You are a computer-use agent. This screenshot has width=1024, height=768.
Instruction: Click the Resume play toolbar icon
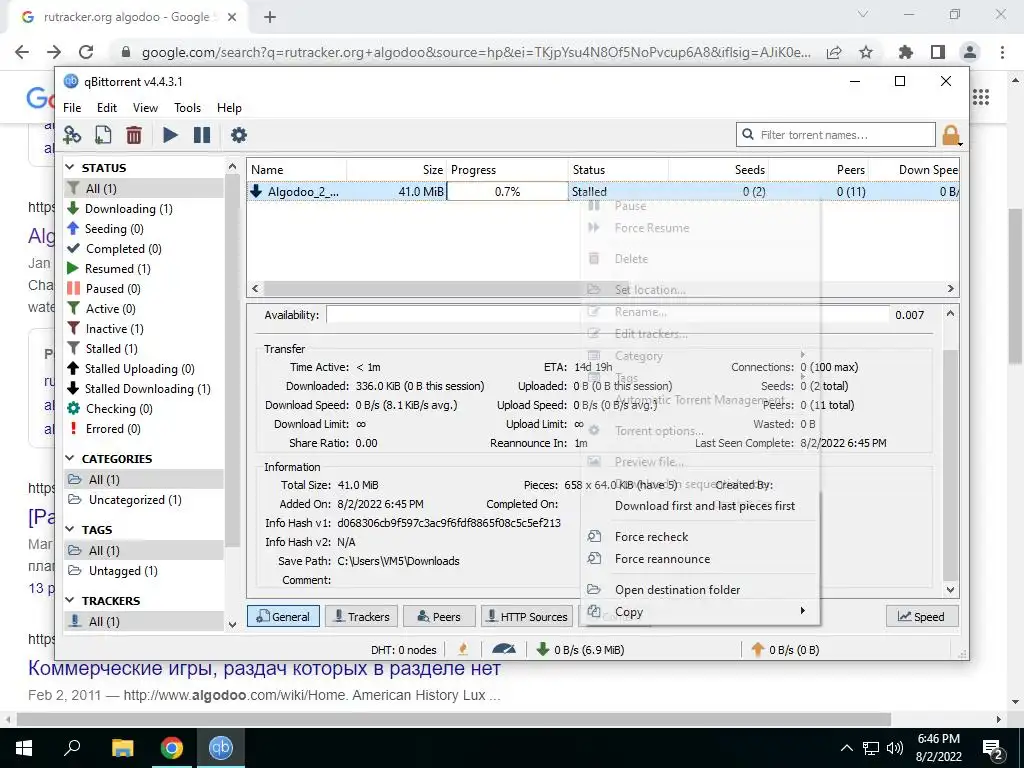[170, 135]
